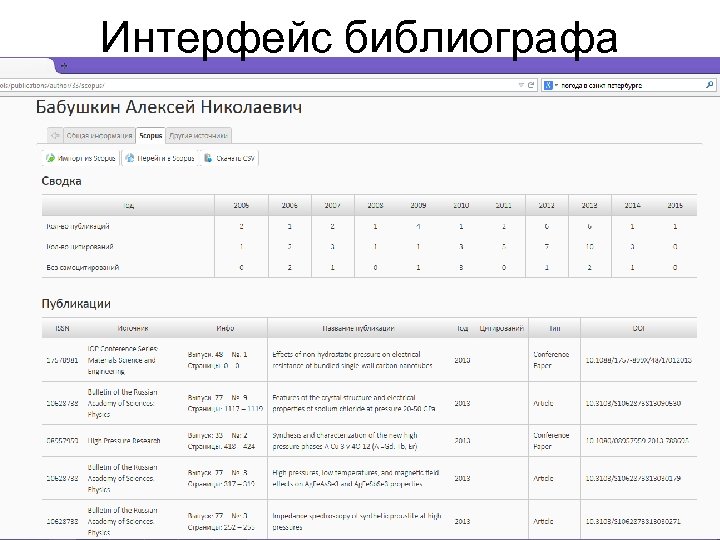Viewport: 720px width, 540px height.
Task: Click the Кол-во публикаций row label
Action: point(78,226)
